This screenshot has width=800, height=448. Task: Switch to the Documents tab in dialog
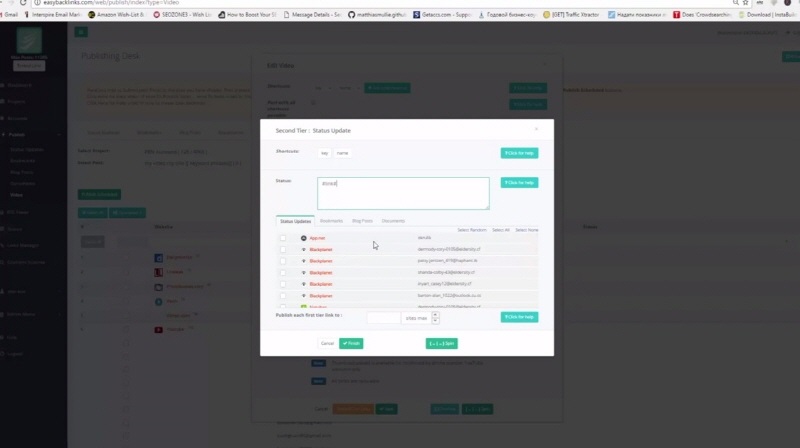pos(393,221)
